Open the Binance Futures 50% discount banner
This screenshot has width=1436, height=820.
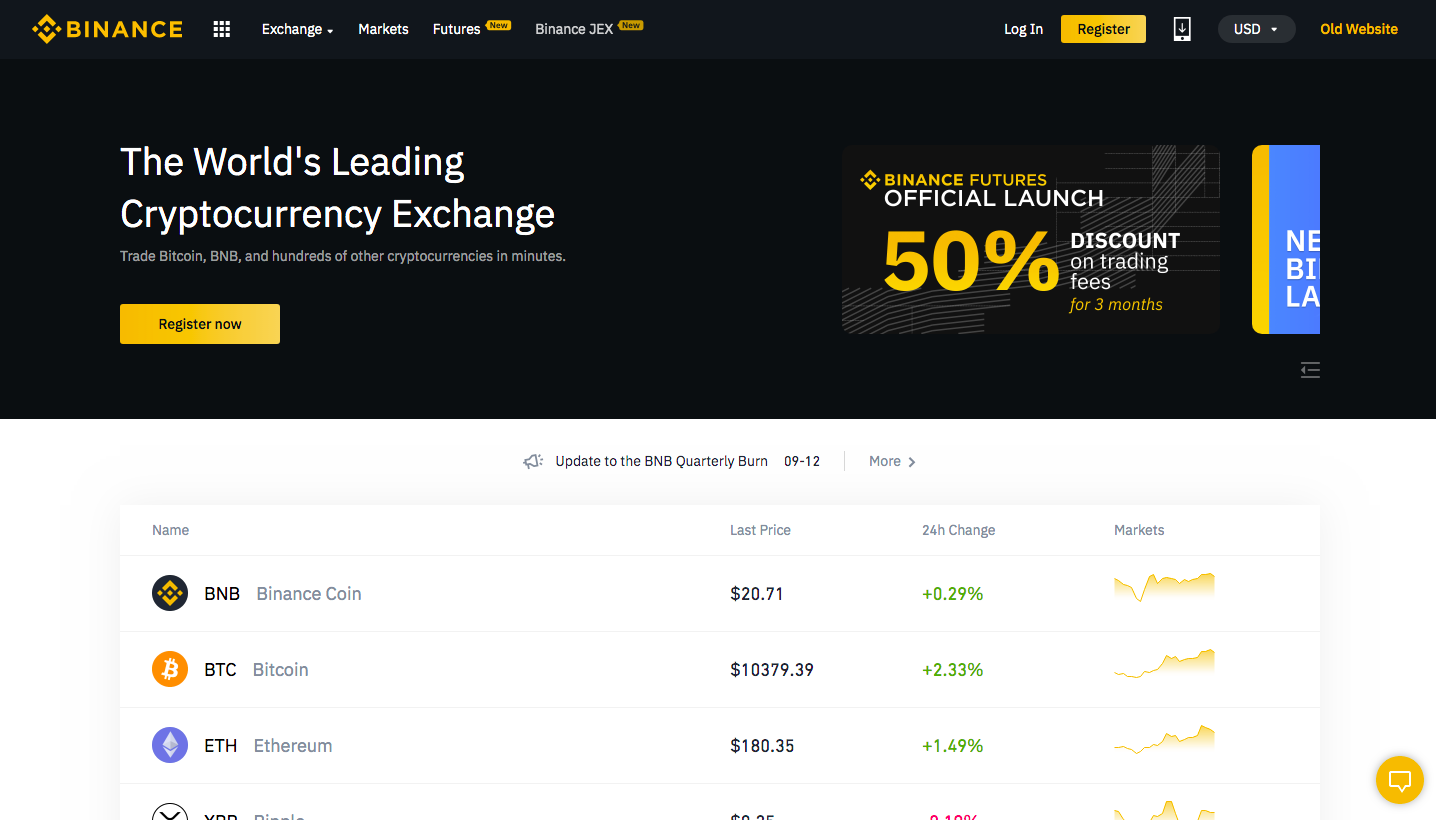[1030, 240]
